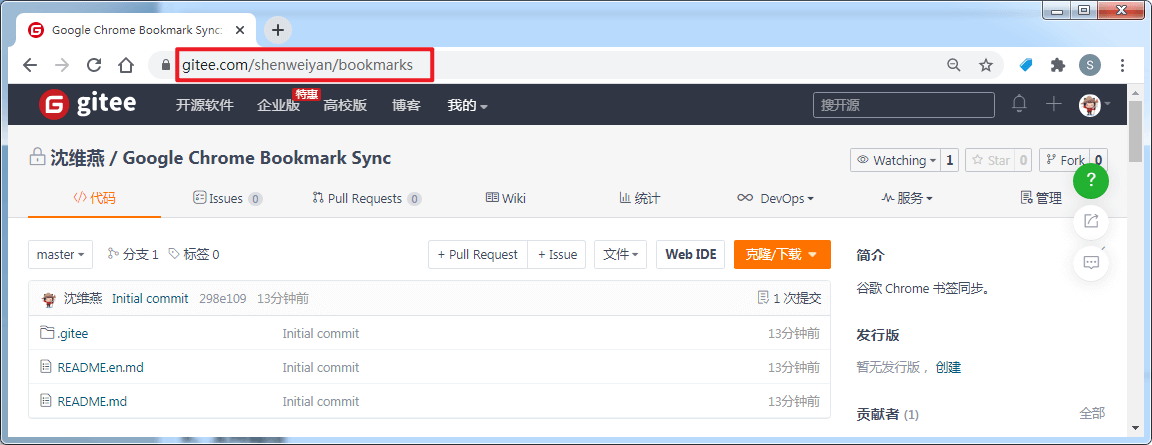Bookmark this page with the star icon

click(986, 65)
